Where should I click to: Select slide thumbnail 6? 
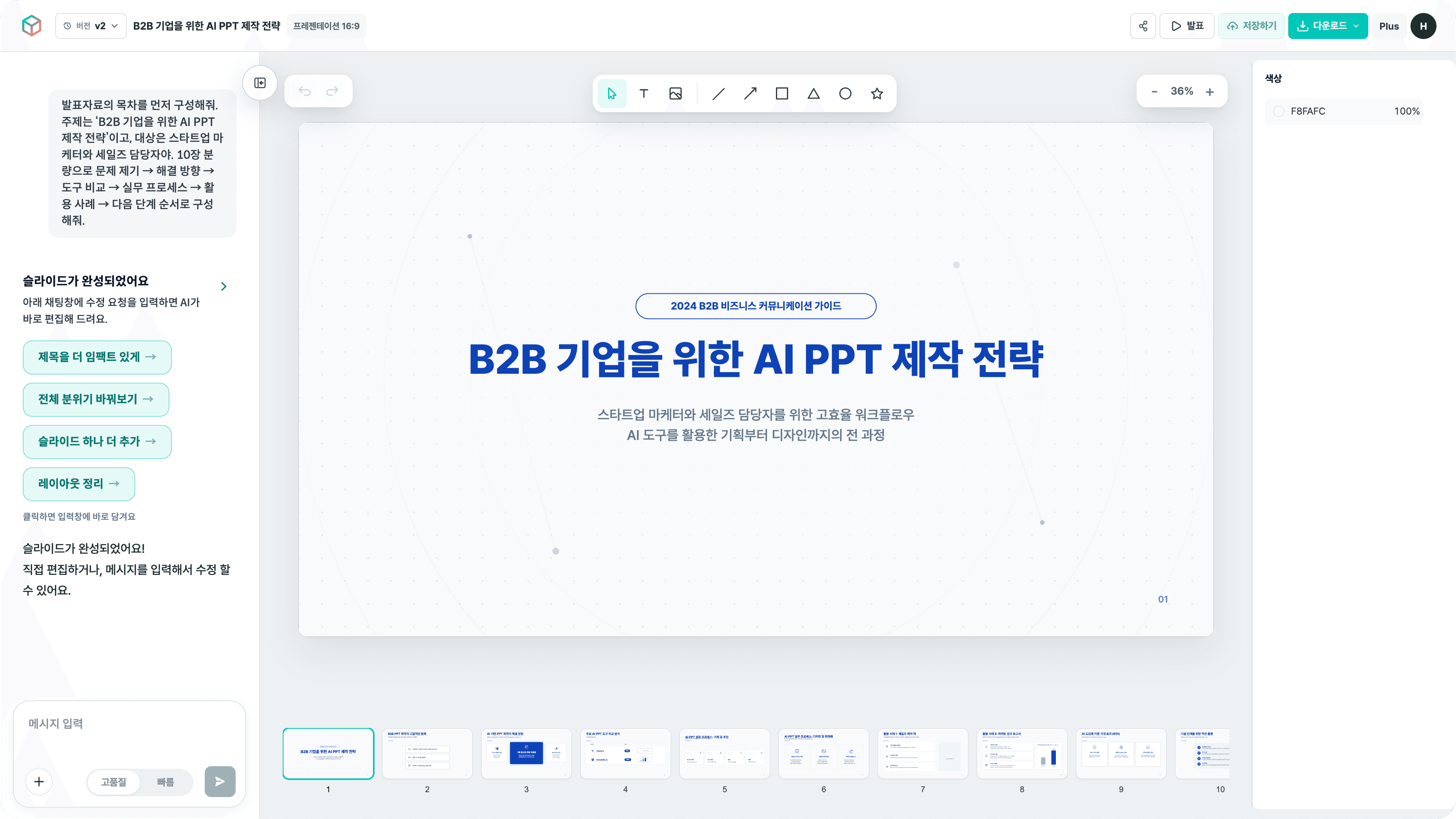[824, 754]
